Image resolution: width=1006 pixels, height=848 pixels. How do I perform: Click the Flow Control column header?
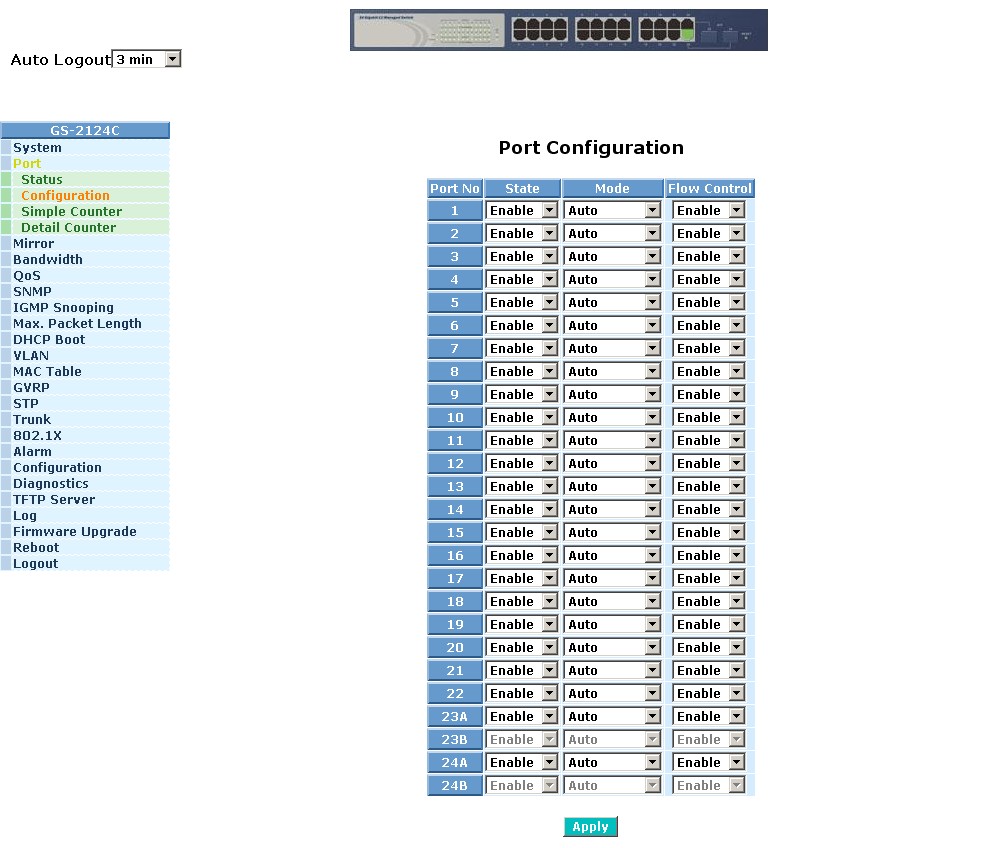click(x=710, y=189)
